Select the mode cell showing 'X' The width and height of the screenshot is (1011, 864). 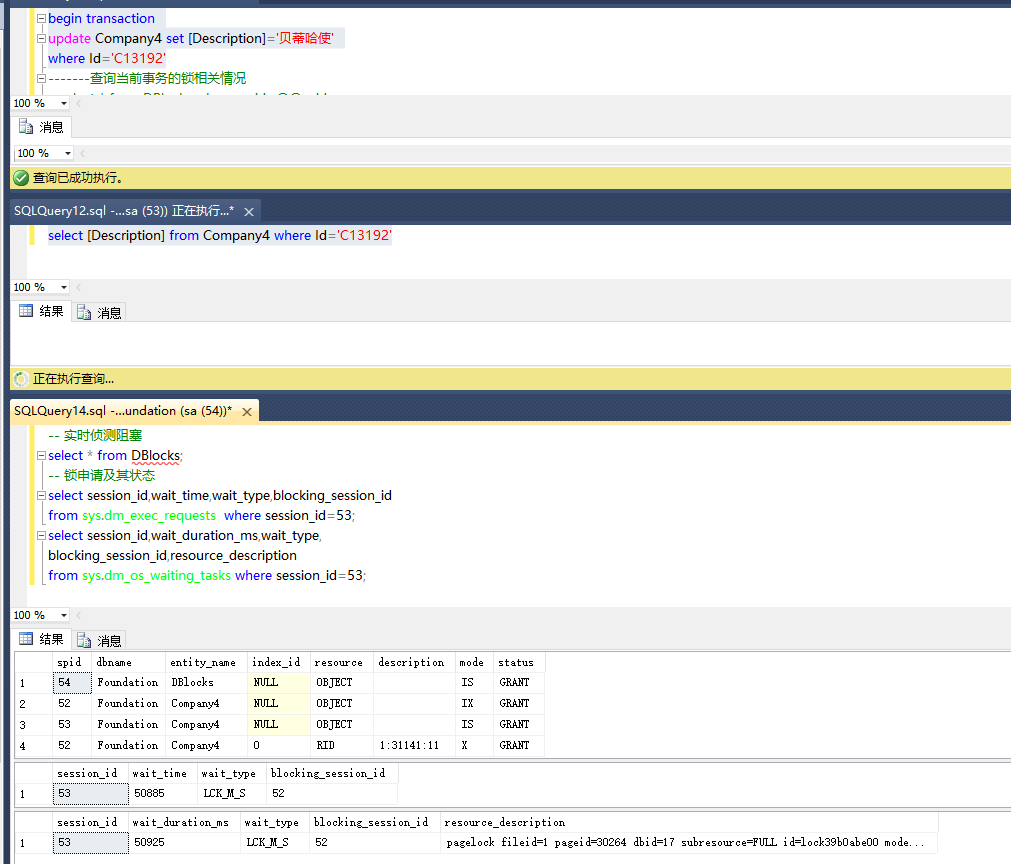click(475, 745)
